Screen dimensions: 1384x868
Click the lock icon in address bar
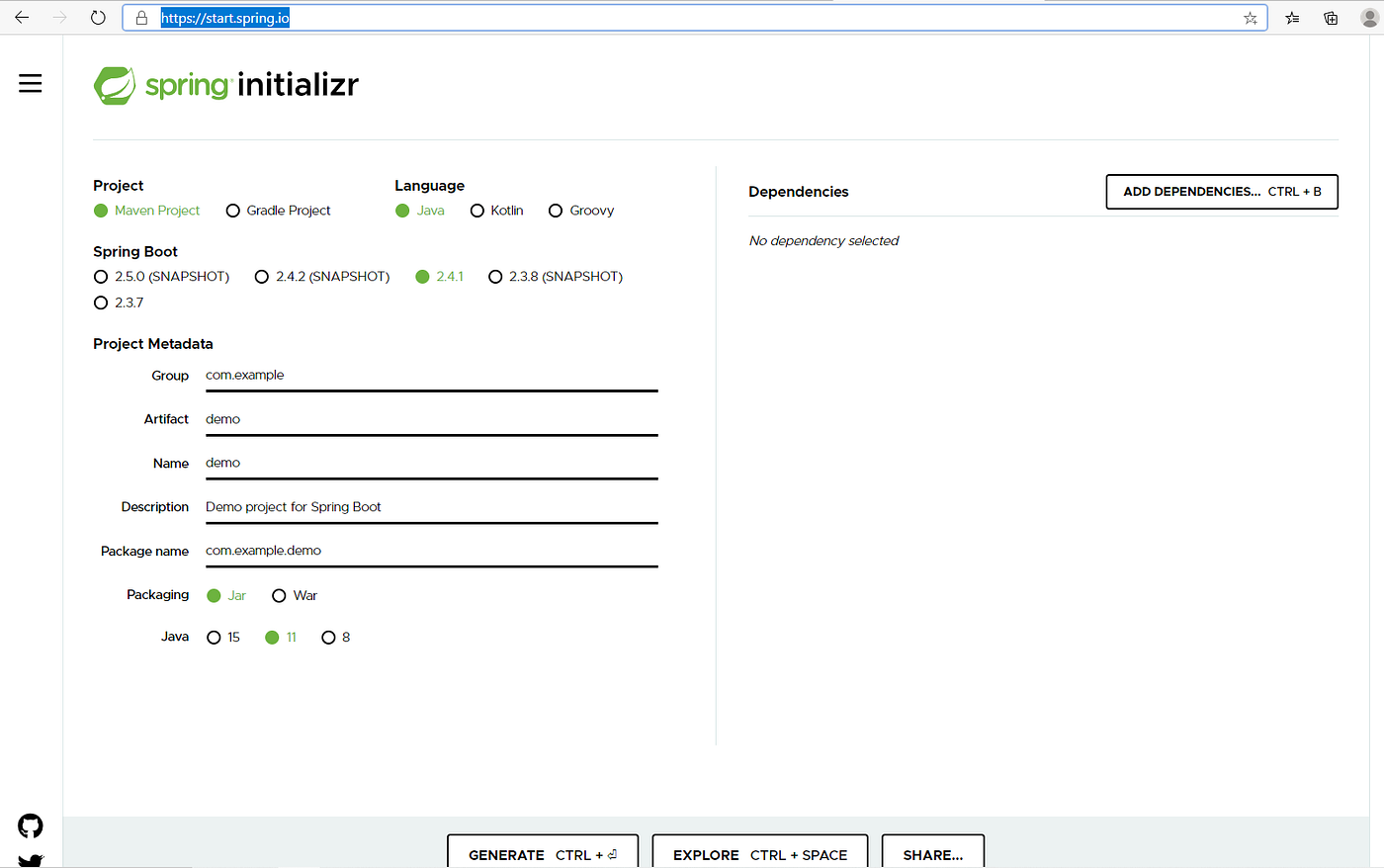pyautogui.click(x=141, y=18)
